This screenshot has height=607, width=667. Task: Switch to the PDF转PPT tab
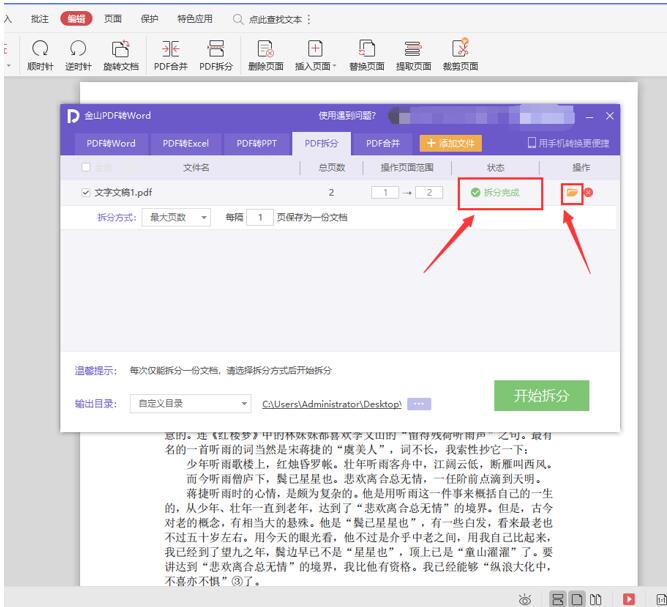257,143
